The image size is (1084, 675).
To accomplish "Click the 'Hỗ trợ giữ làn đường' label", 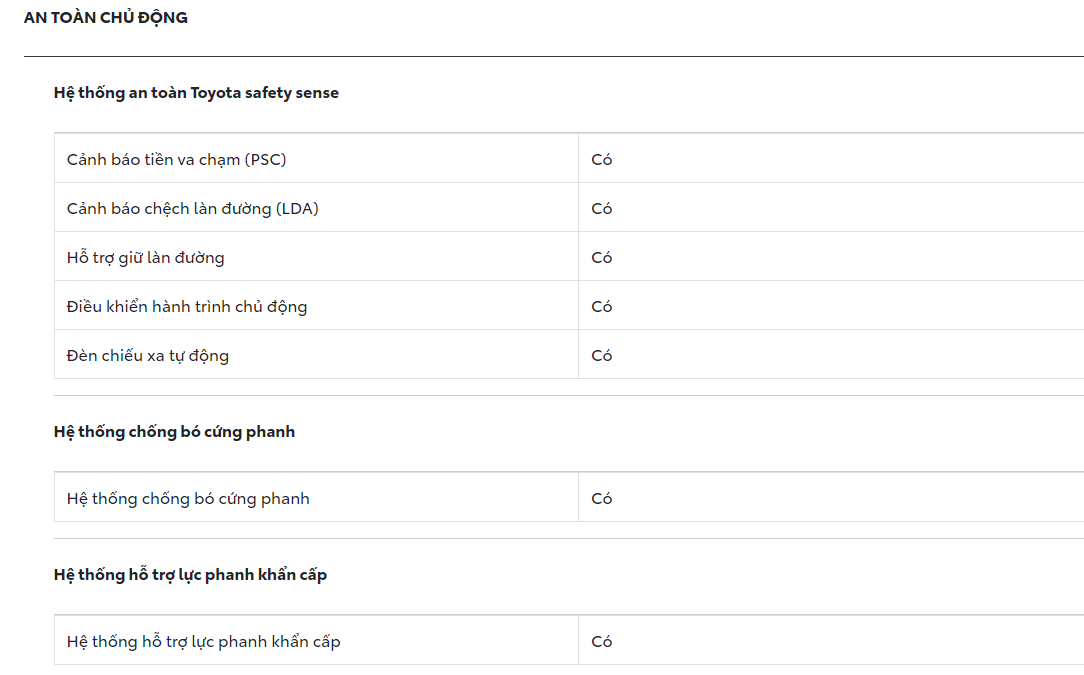I will click(x=145, y=257).
